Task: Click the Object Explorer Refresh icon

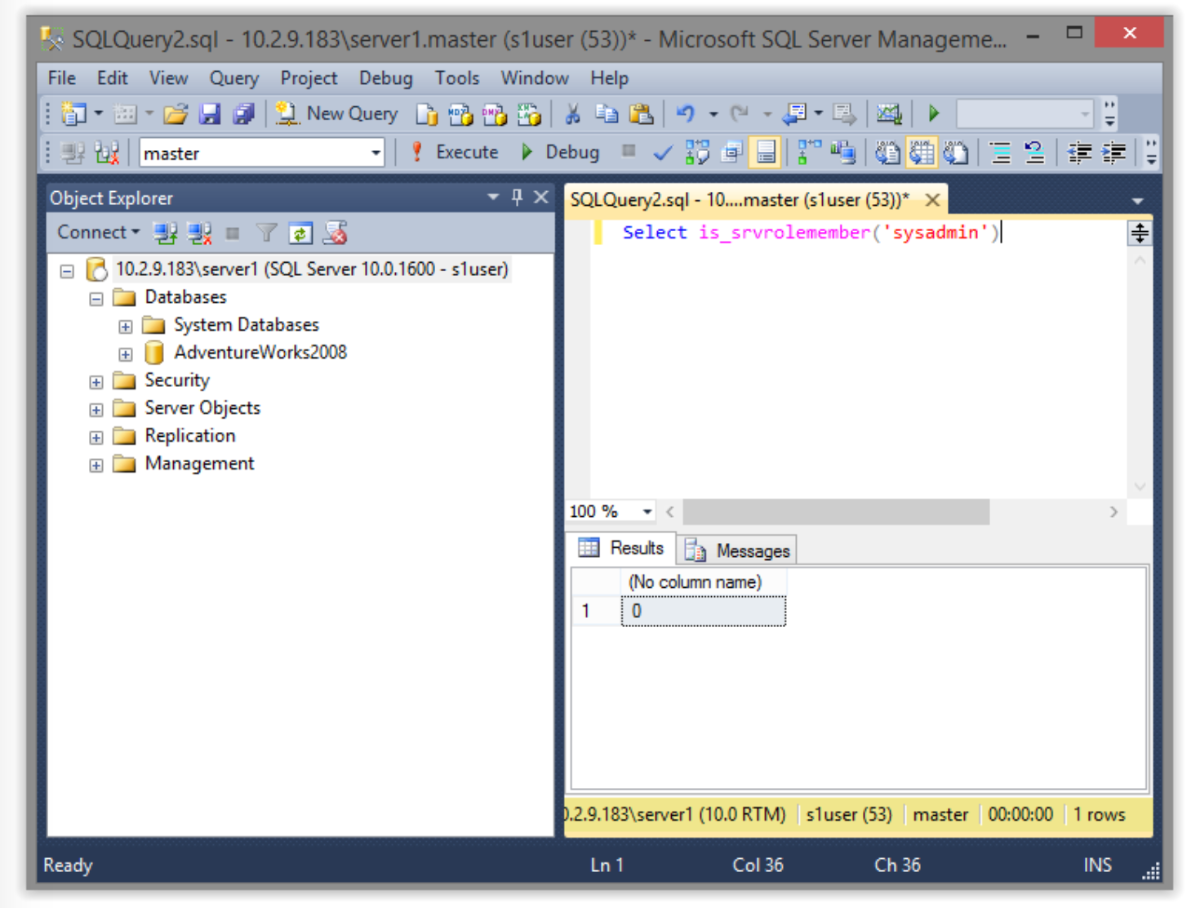Action: pos(300,233)
